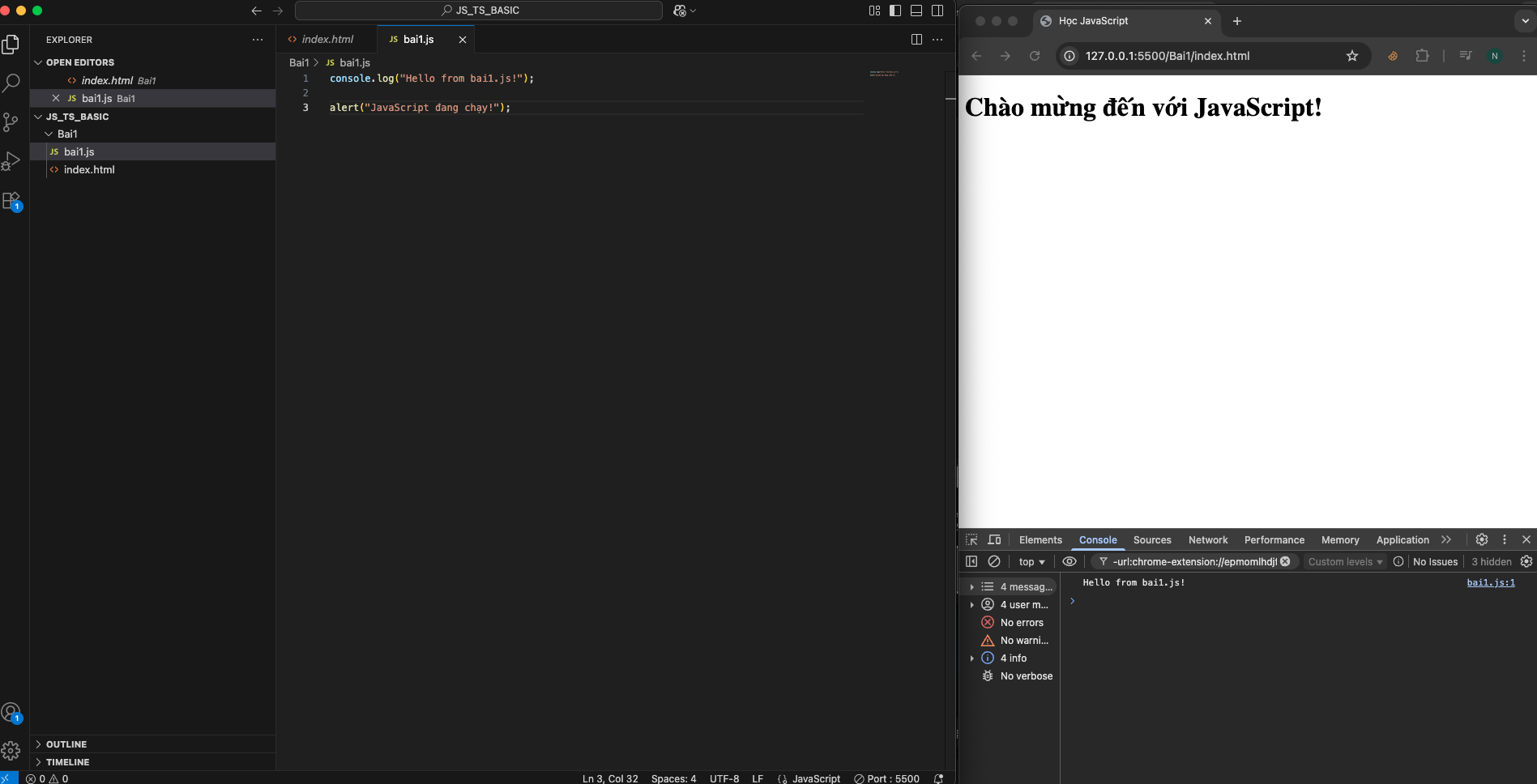Toggle the primary side bar layout button

[895, 11]
